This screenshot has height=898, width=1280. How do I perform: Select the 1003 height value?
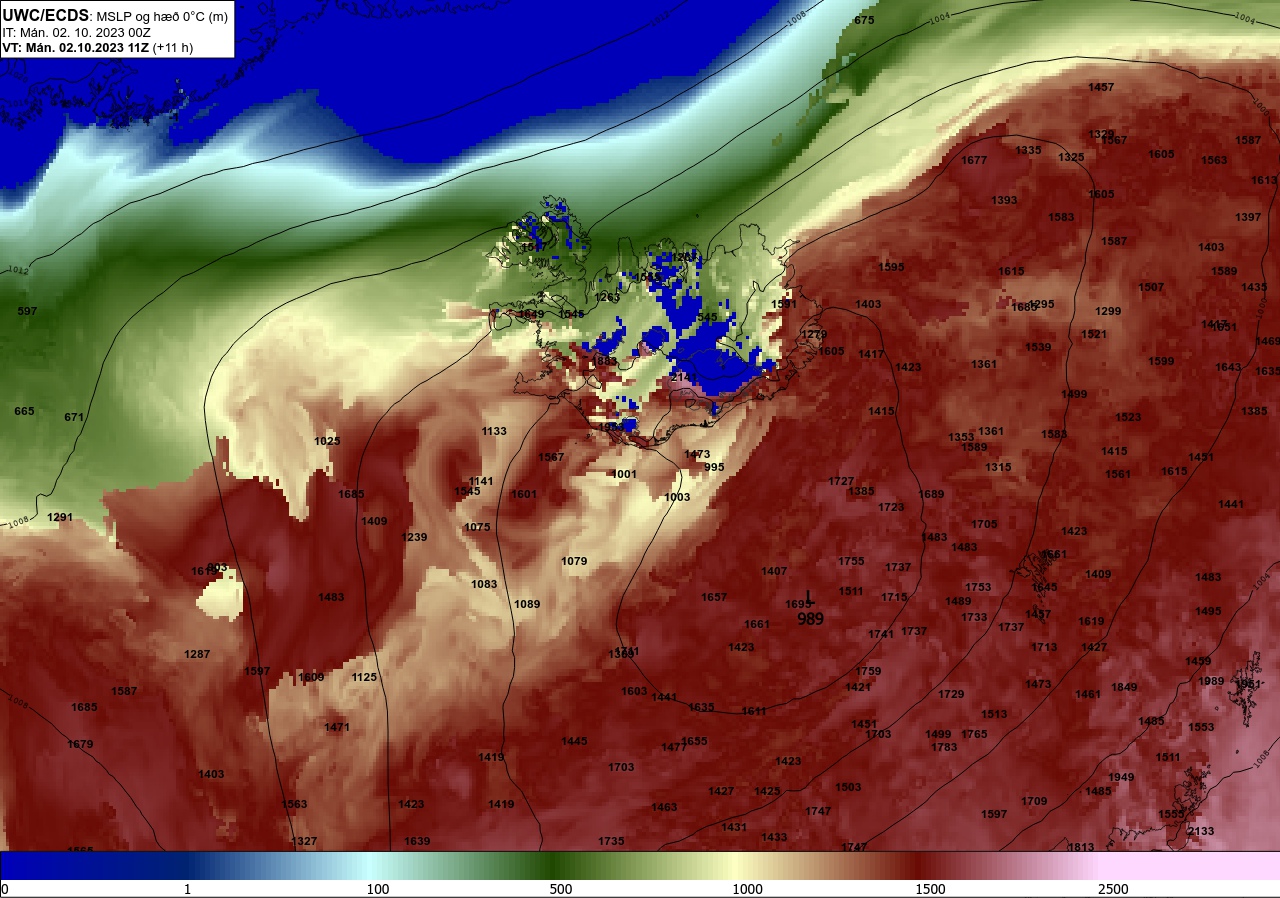(677, 497)
